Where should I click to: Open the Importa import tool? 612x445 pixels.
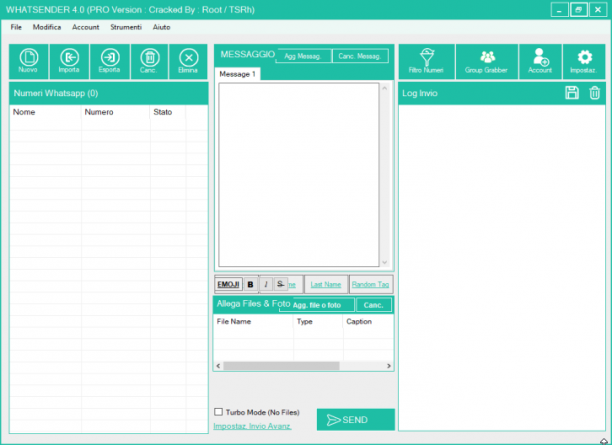pos(69,62)
